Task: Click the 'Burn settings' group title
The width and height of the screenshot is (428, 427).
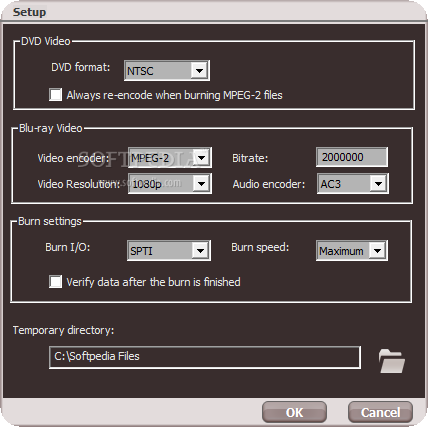Action: pyautogui.click(x=50, y=221)
